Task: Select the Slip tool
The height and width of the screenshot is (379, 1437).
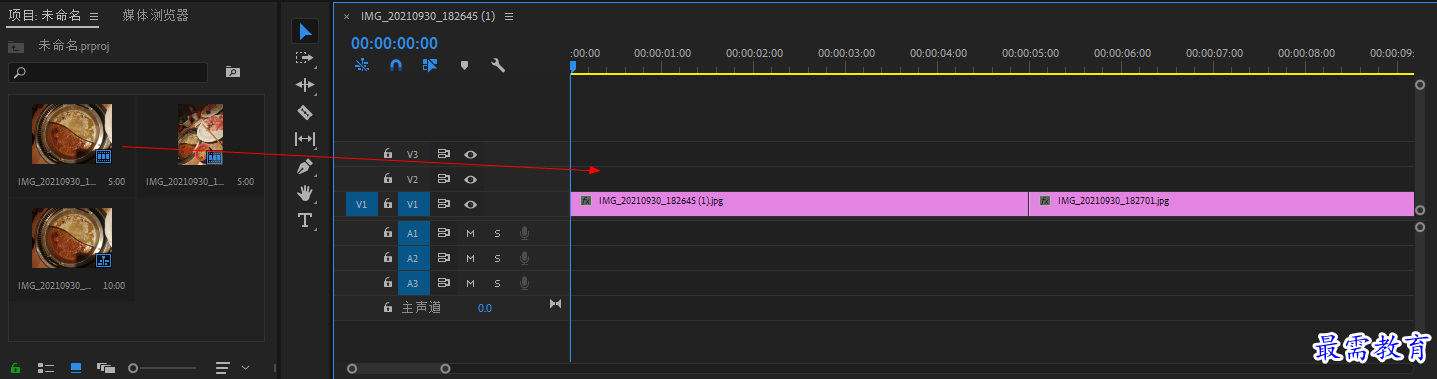Action: 305,139
